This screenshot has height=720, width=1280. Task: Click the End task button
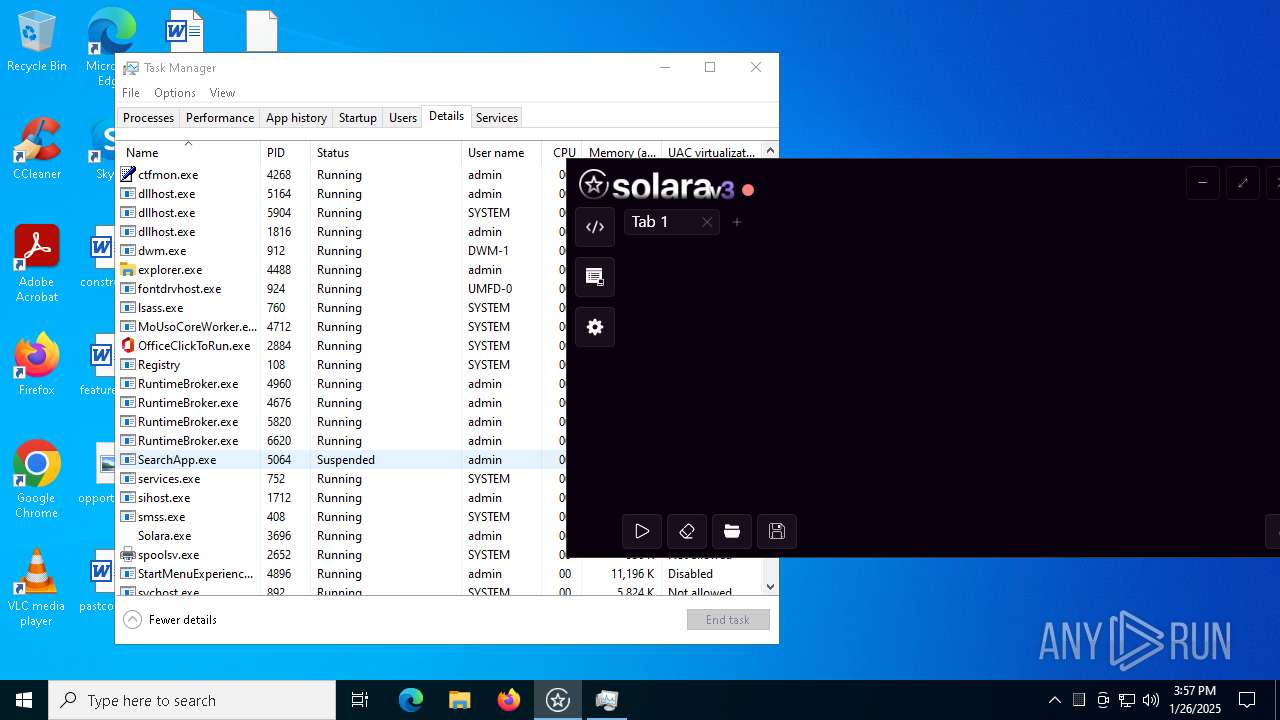coord(728,620)
